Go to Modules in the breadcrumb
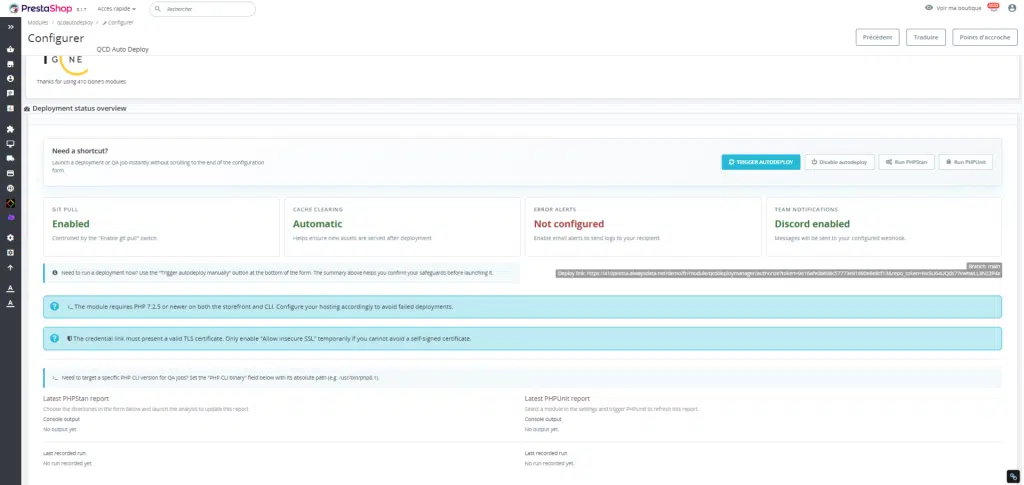The width and height of the screenshot is (1024, 485). [x=38, y=22]
